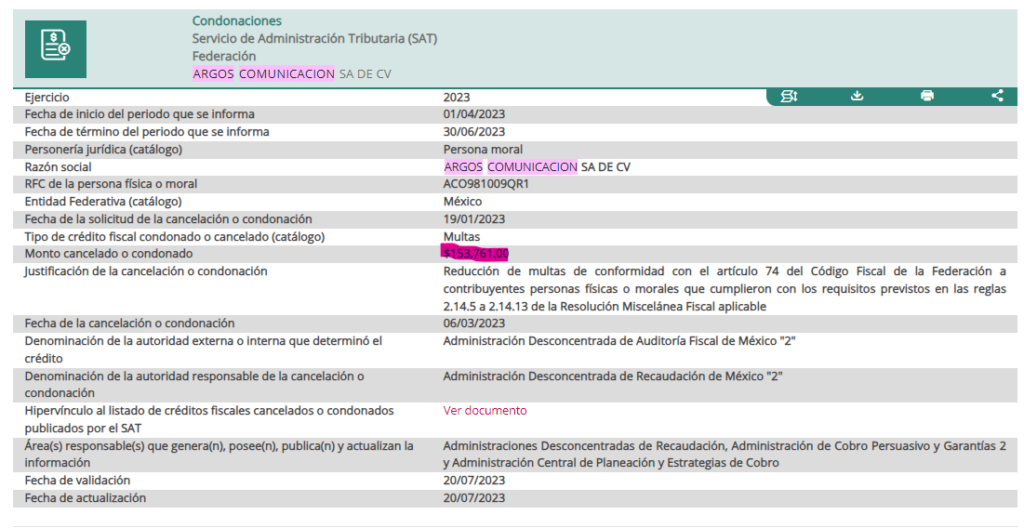Share this record via the share icon
The image size is (1024, 528).
[997, 96]
